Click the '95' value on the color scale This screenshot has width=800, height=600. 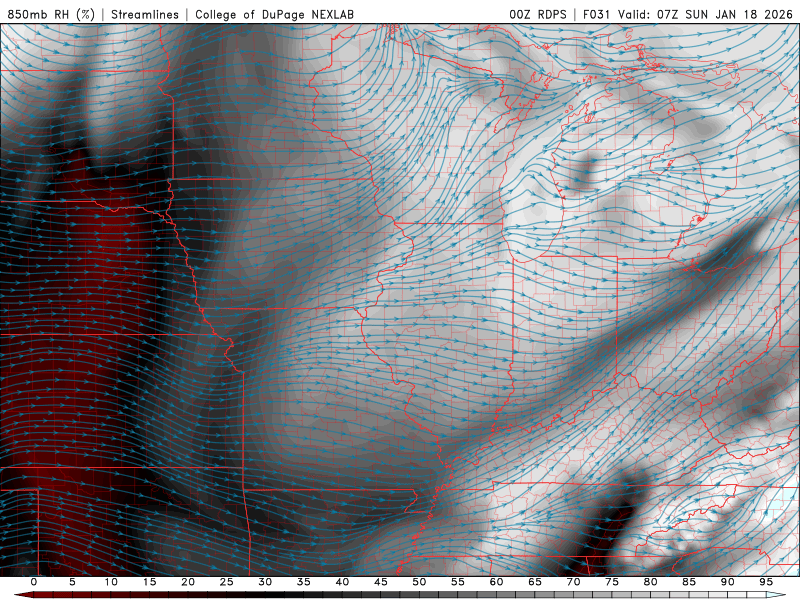(766, 582)
